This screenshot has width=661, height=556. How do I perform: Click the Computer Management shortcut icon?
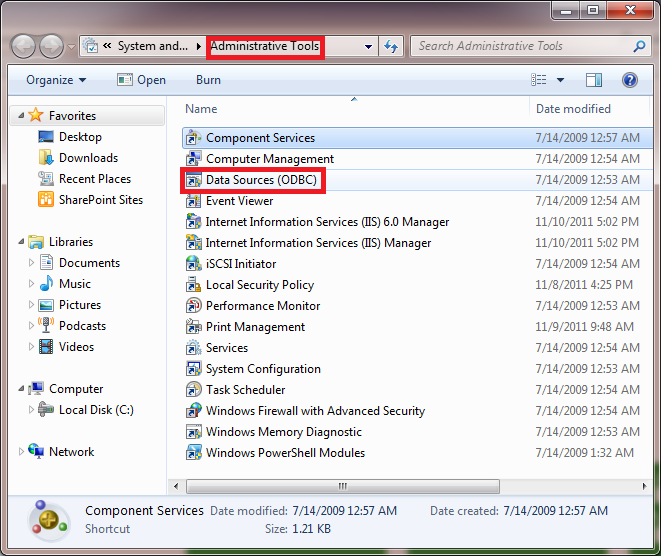pyautogui.click(x=193, y=159)
